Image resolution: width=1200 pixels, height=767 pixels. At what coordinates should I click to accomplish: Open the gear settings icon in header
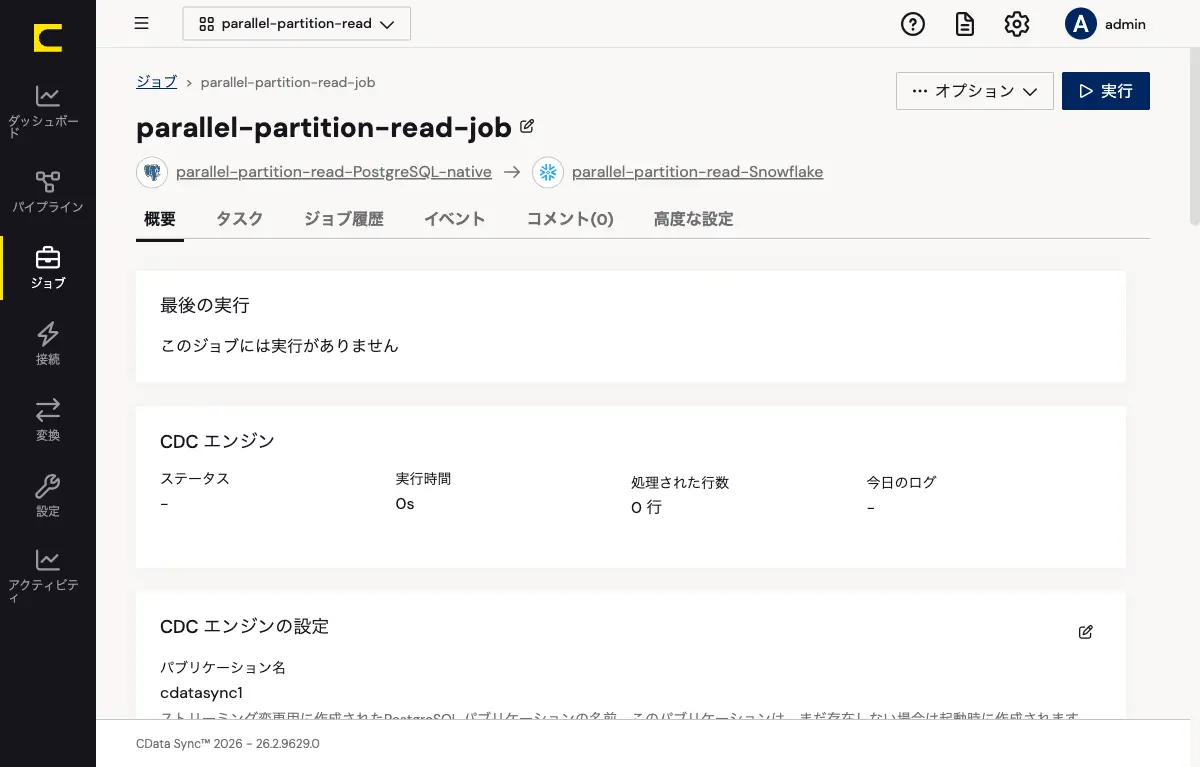pyautogui.click(x=1017, y=24)
